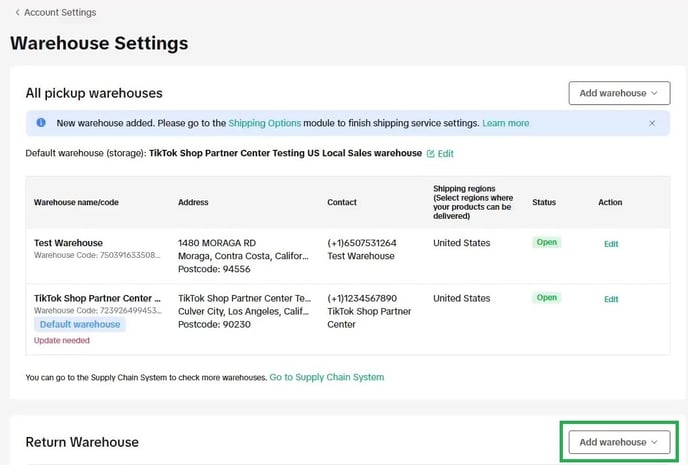
Task: Open Add warehouse dropdown in pickup warehouses
Action: tap(619, 93)
